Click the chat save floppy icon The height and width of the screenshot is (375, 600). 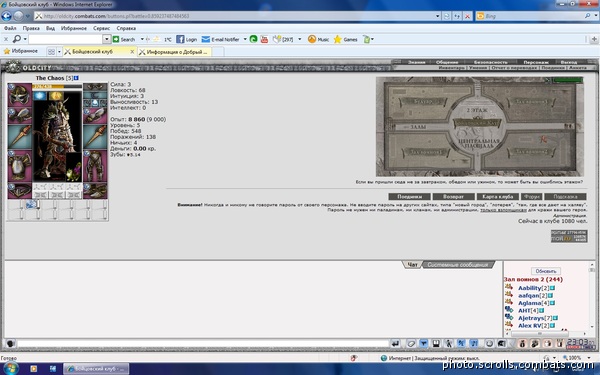tap(436, 344)
